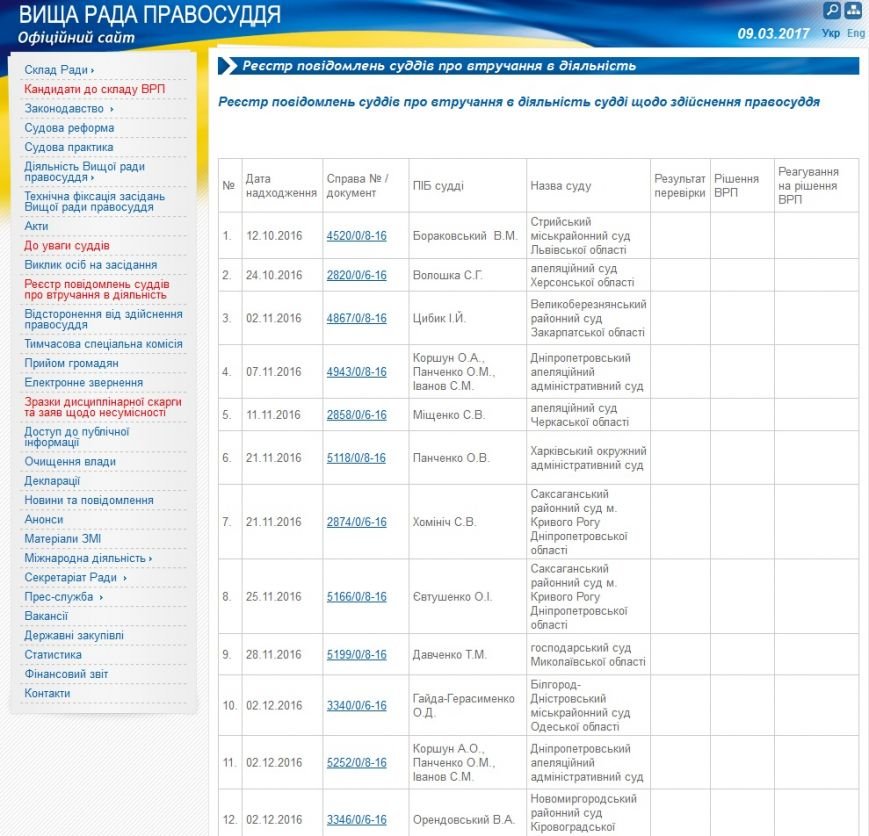The height and width of the screenshot is (836, 869).
Task: Open the Декларації section
Action: click(x=52, y=481)
